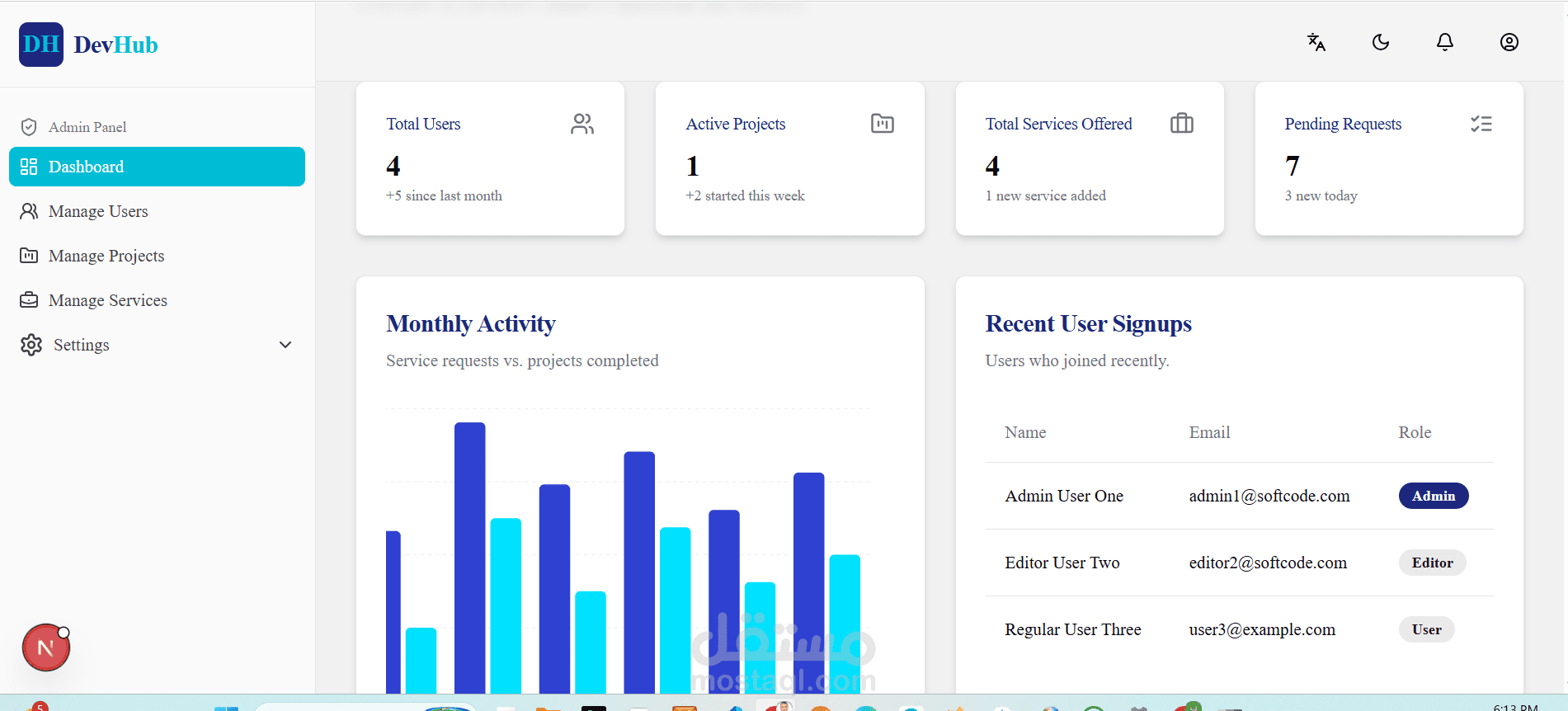Select Dashboard in the sidebar
This screenshot has width=1568, height=711.
(x=157, y=167)
